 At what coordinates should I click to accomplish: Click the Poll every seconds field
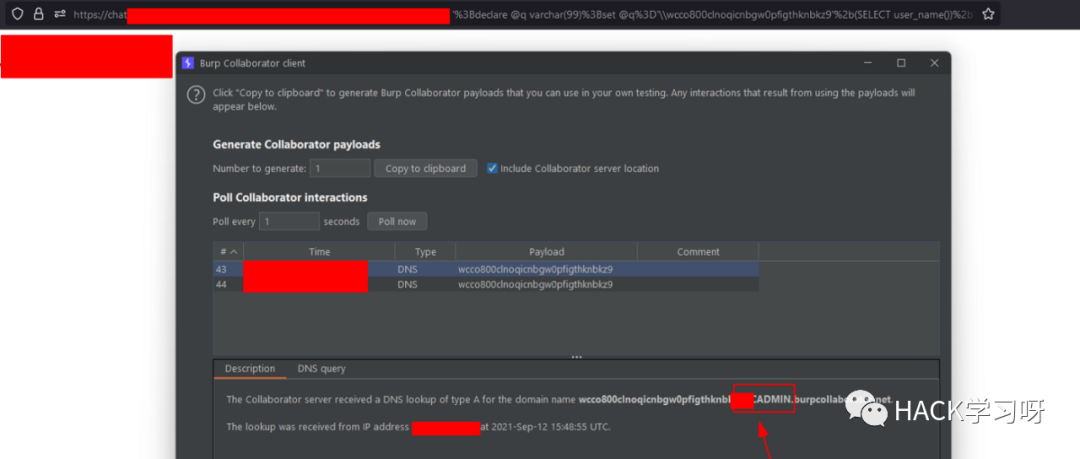pyautogui.click(x=289, y=221)
